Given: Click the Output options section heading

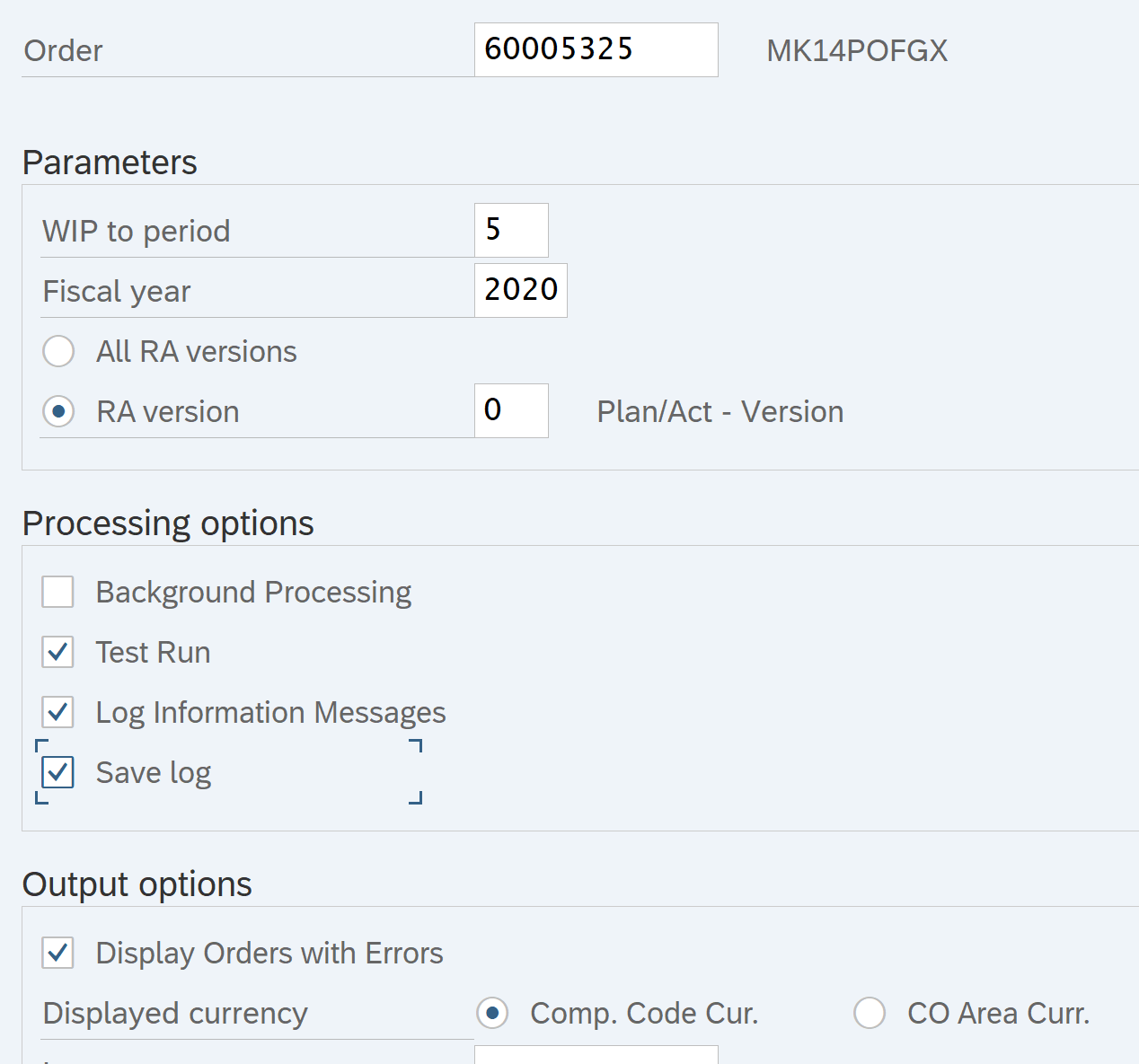Looking at the screenshot, I should [x=137, y=884].
